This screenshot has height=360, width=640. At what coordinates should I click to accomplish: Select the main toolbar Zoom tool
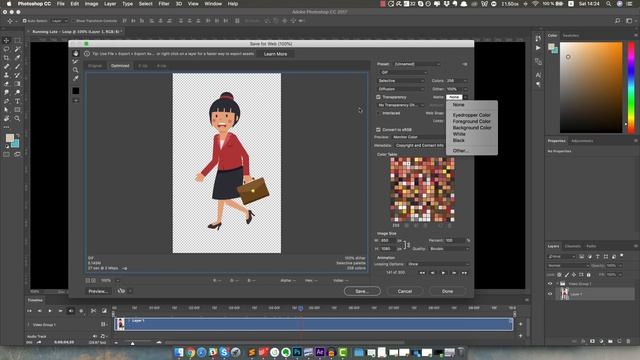[x=17, y=118]
